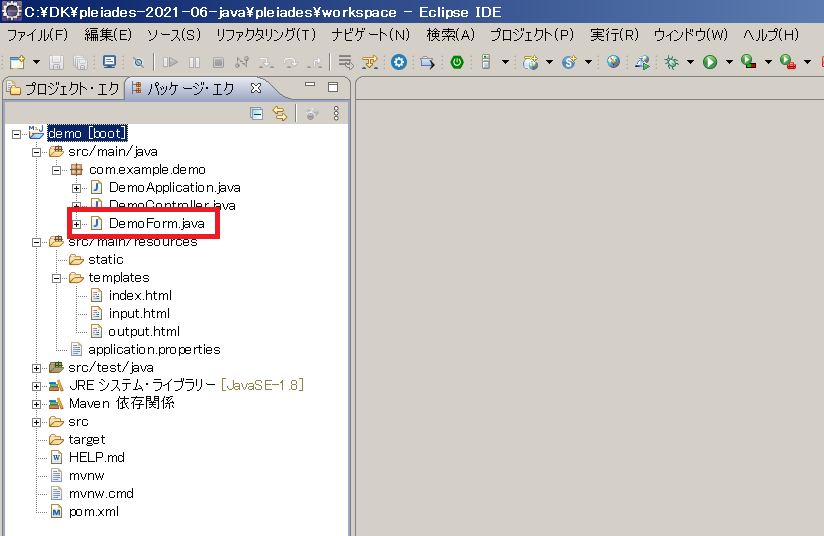Select application.properties file
This screenshot has width=824, height=536.
click(x=154, y=349)
